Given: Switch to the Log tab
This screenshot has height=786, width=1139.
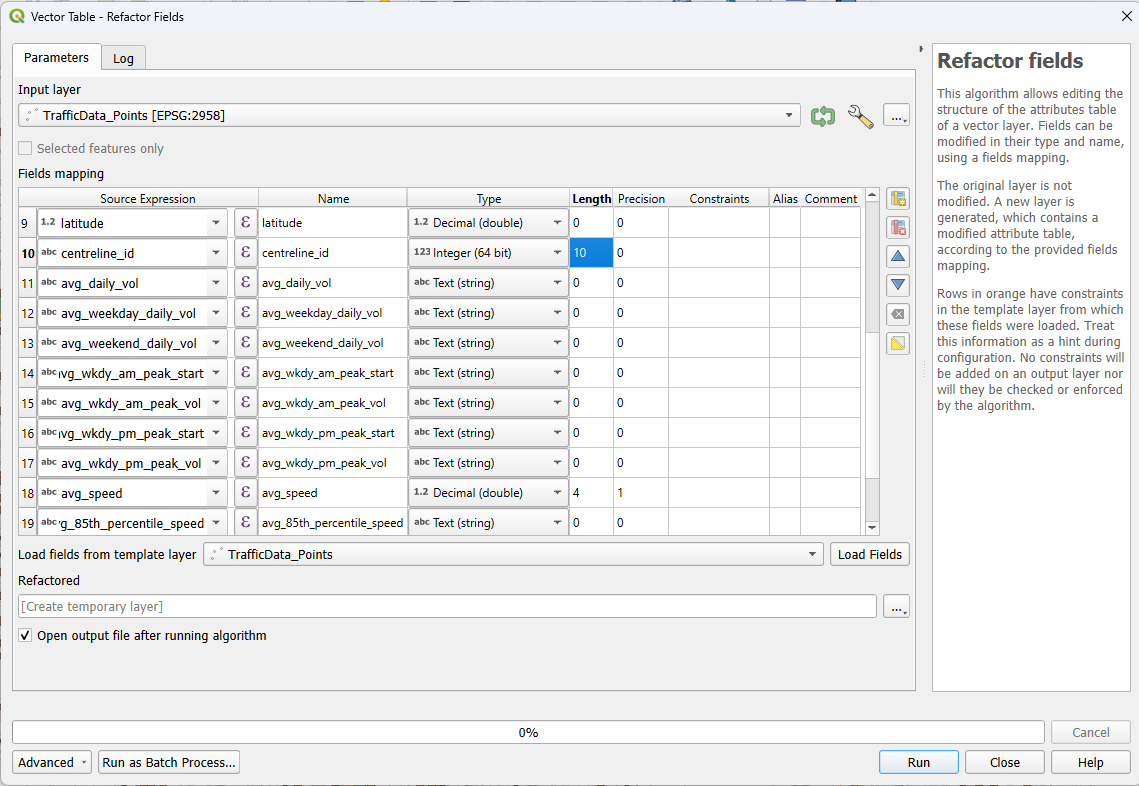Looking at the screenshot, I should click(123, 59).
